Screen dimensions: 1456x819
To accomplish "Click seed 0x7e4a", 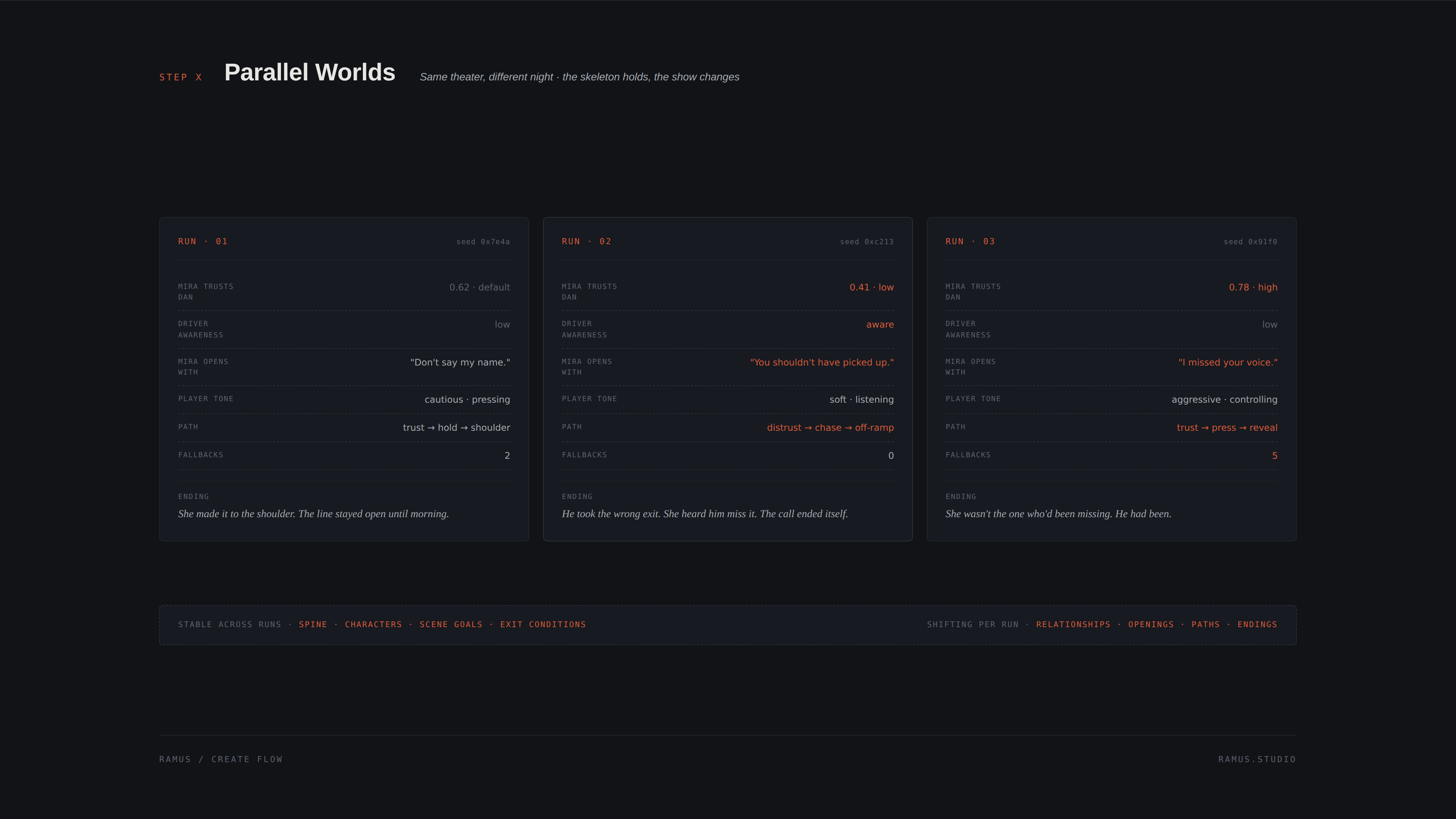I will (x=483, y=242).
